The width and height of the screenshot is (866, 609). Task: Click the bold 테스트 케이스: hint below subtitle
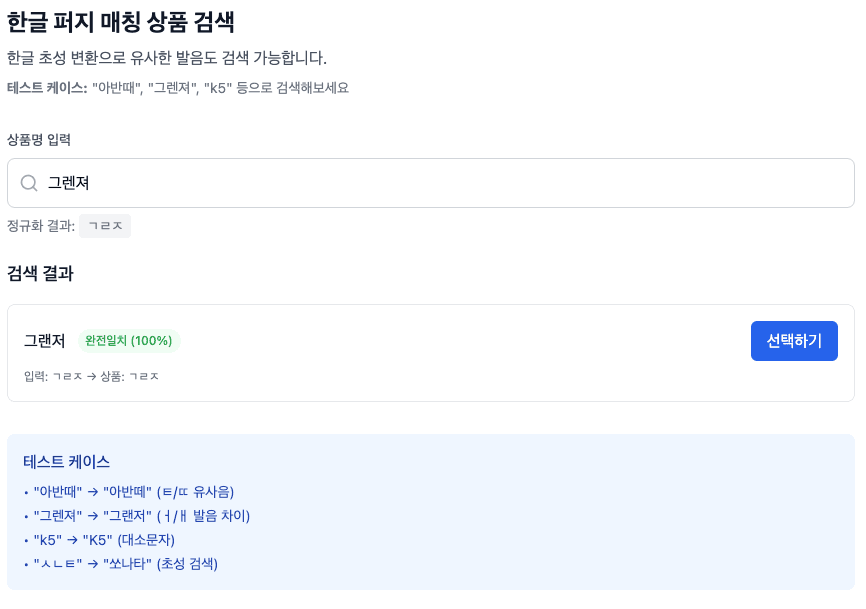coord(47,87)
